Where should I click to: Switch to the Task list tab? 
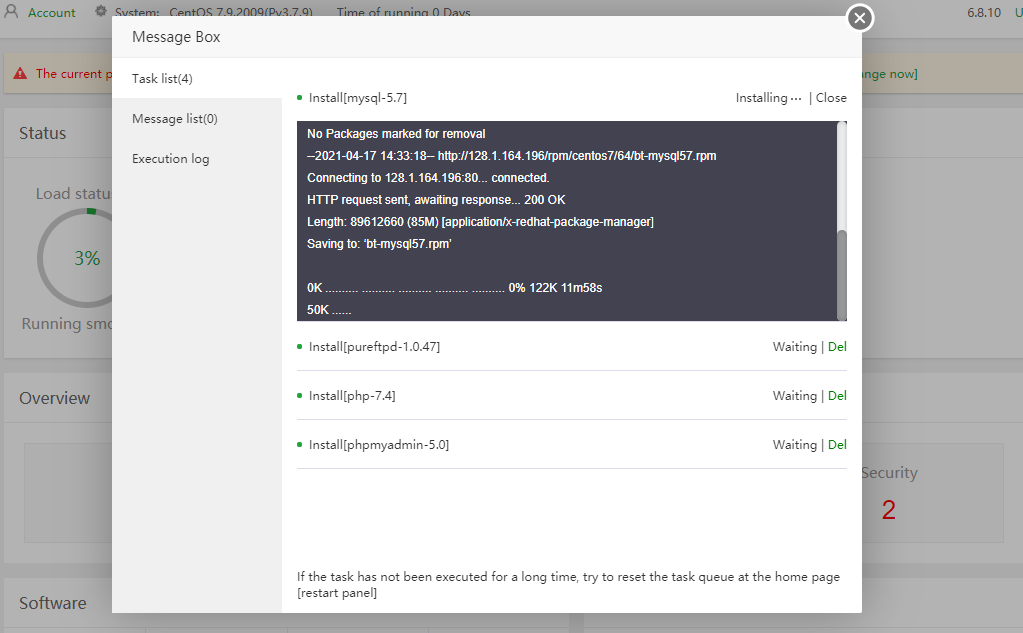coord(162,78)
